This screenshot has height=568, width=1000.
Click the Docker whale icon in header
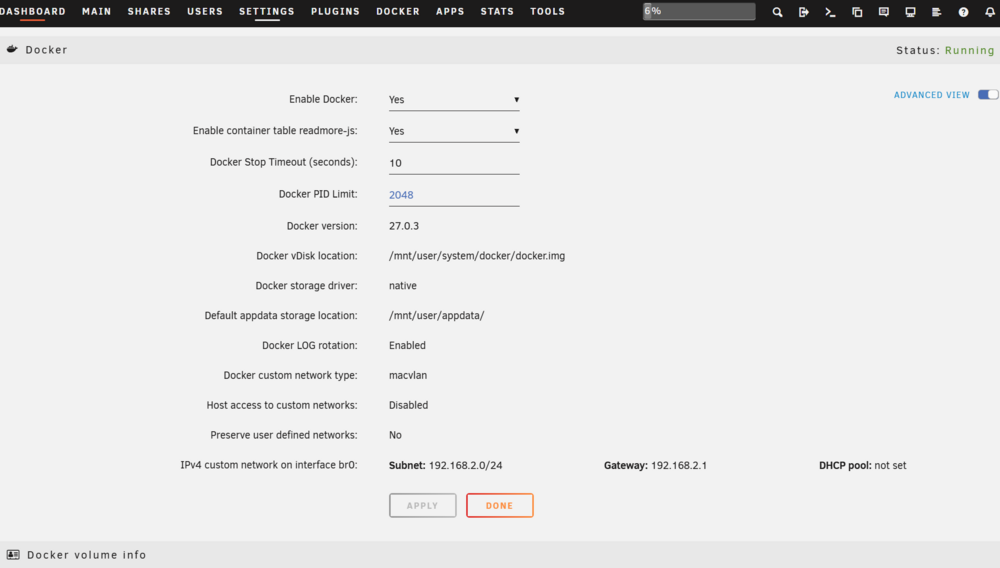12,49
